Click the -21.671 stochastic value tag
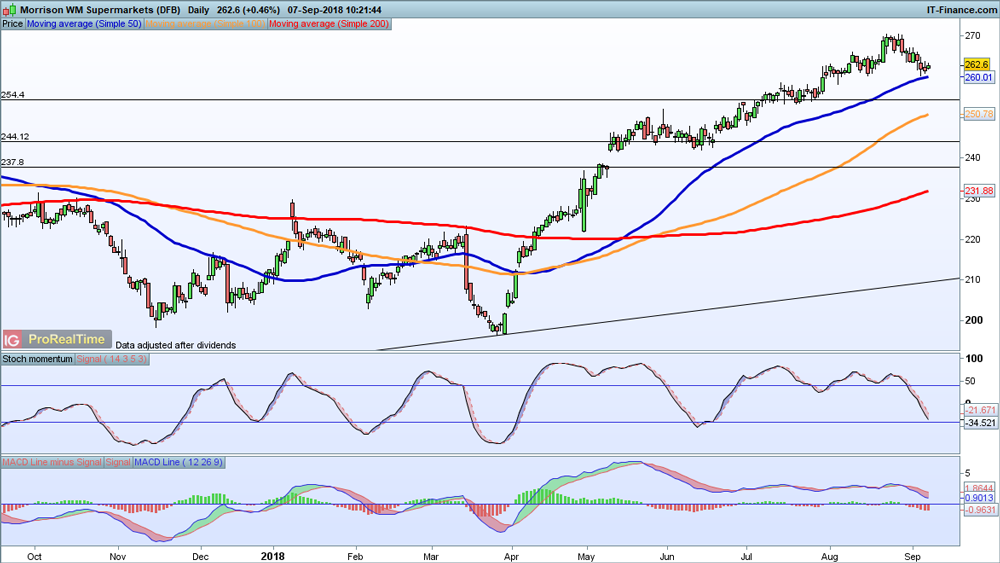The image size is (1000, 563). (980, 410)
